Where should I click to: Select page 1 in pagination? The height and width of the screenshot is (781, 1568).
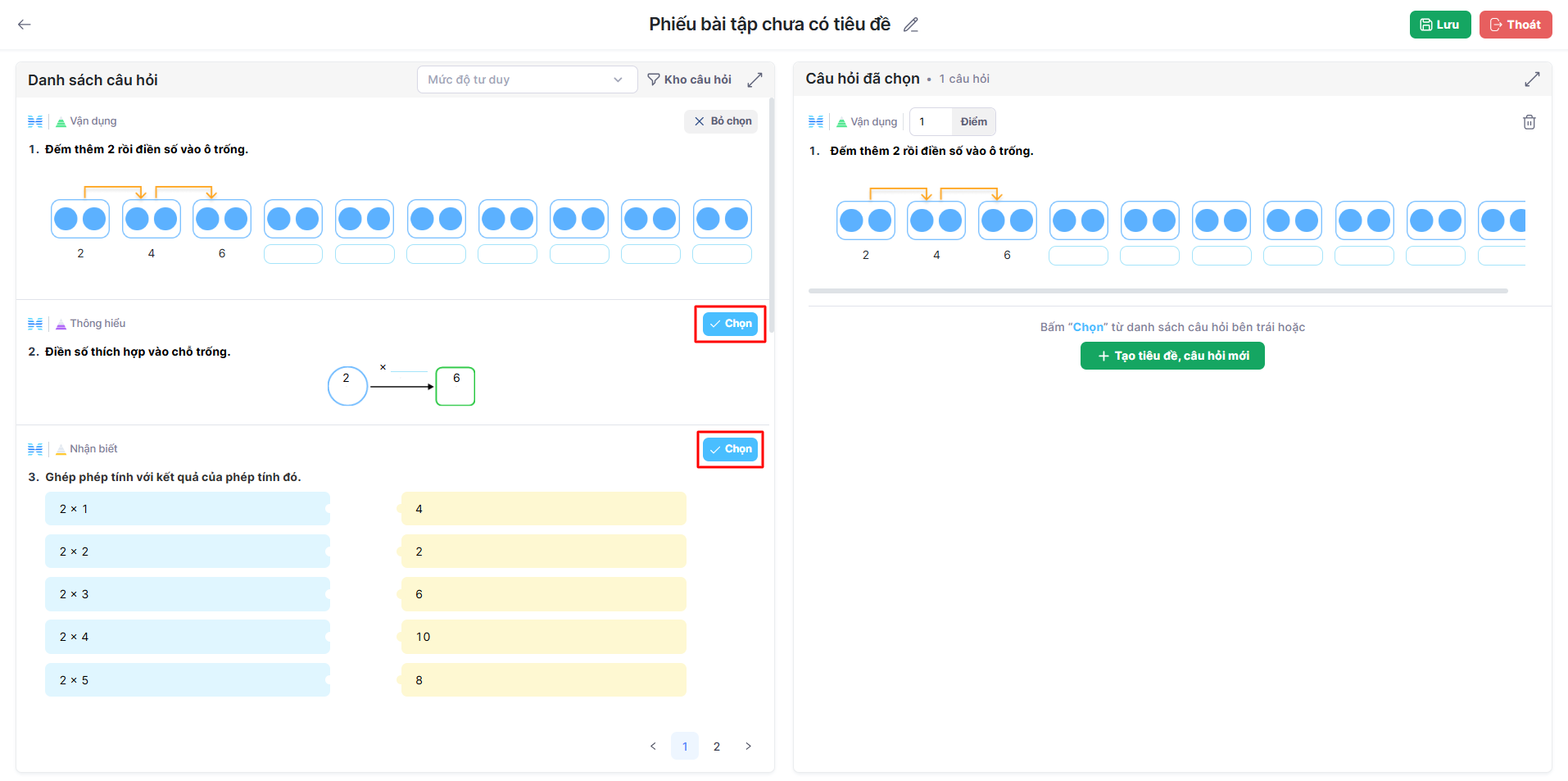(x=685, y=746)
